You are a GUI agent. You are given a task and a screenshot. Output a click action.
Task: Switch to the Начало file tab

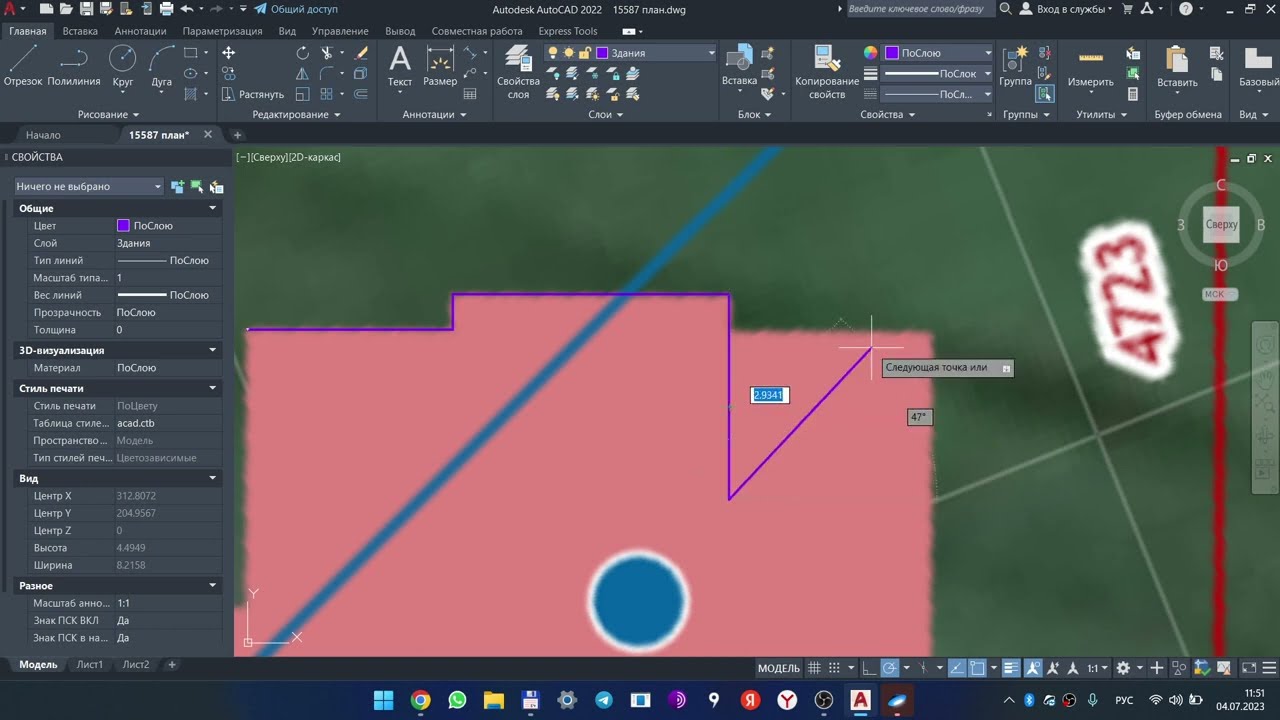pos(43,135)
